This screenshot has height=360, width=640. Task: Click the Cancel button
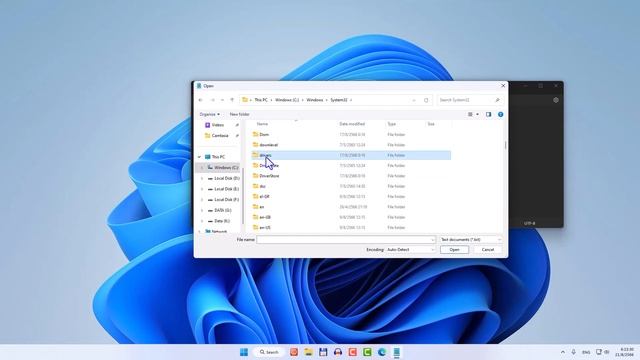coord(488,249)
